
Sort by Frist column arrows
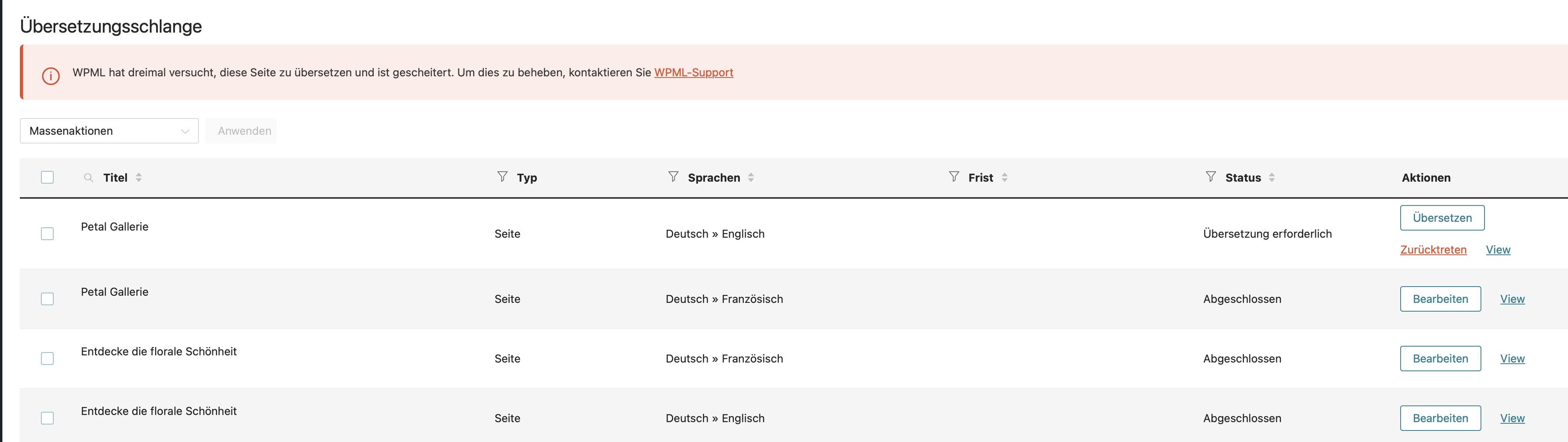coord(1004,178)
